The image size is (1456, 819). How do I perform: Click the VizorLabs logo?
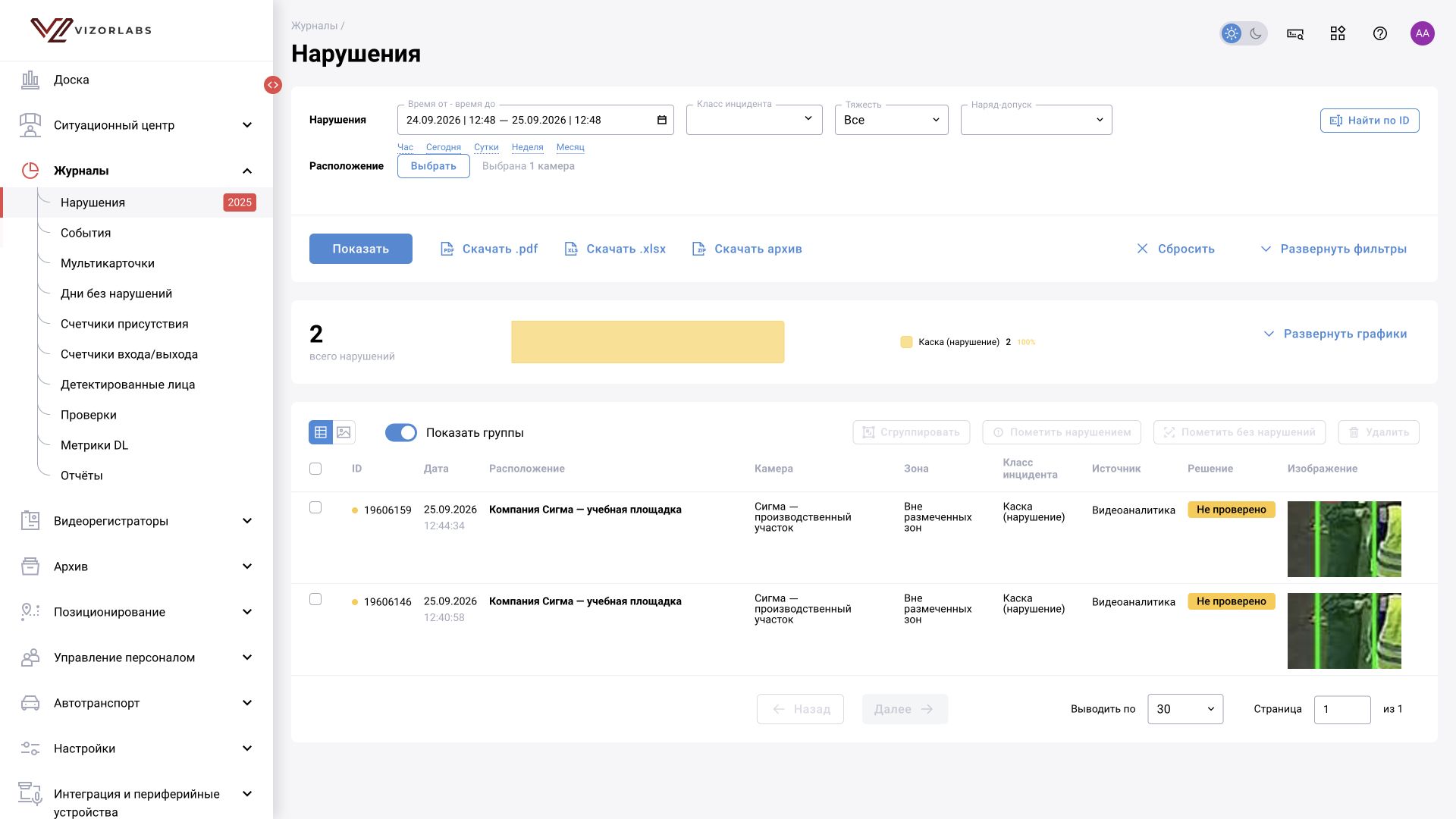pyautogui.click(x=91, y=30)
